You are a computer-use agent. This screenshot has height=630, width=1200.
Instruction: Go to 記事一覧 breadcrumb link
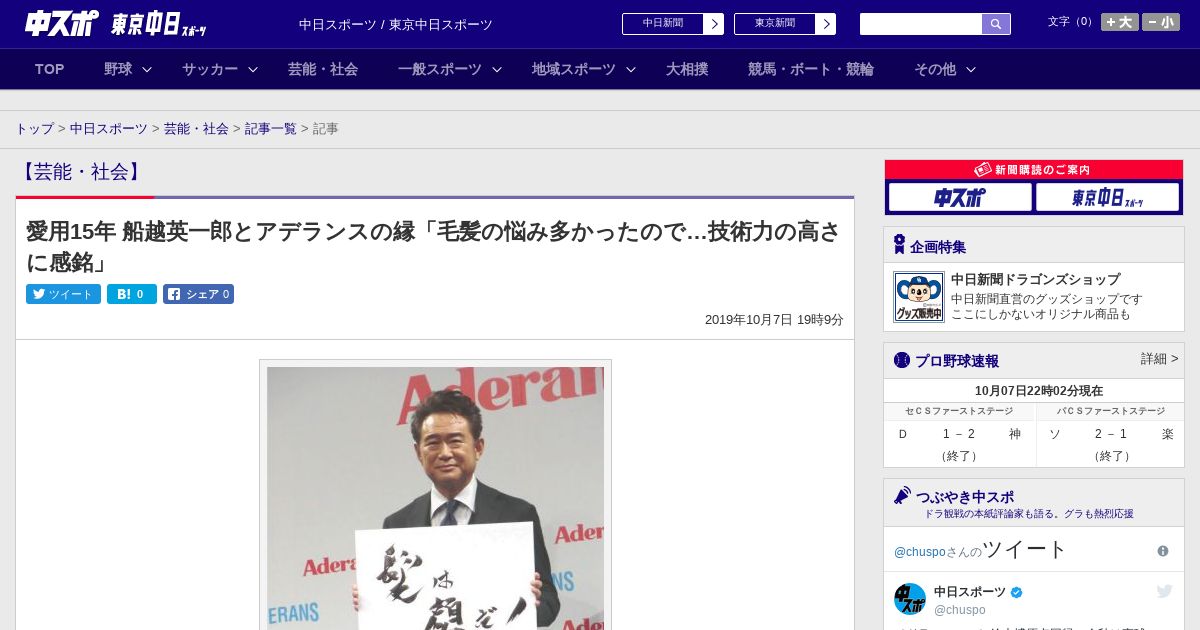(271, 129)
